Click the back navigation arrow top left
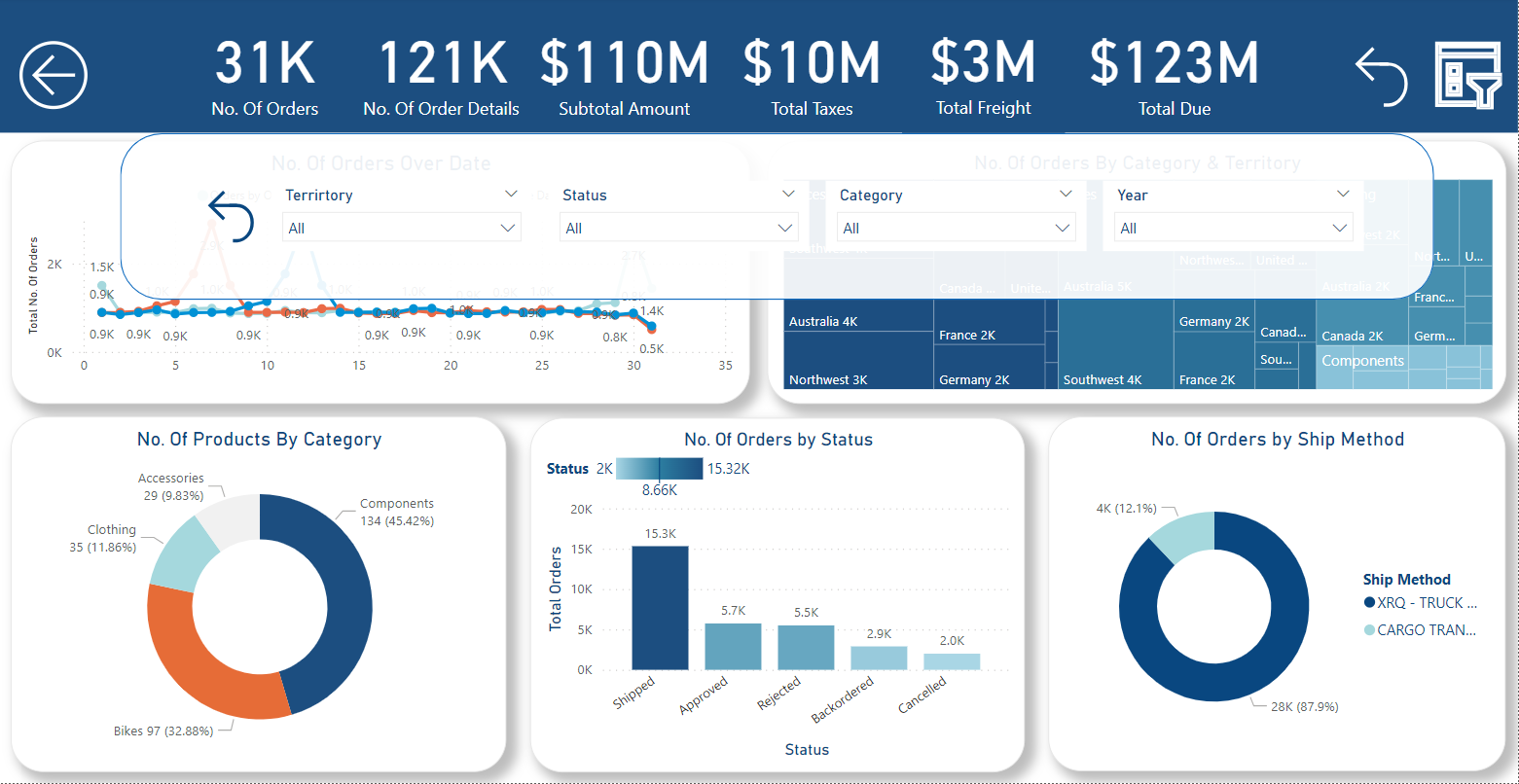The image size is (1519, 784). click(x=54, y=74)
